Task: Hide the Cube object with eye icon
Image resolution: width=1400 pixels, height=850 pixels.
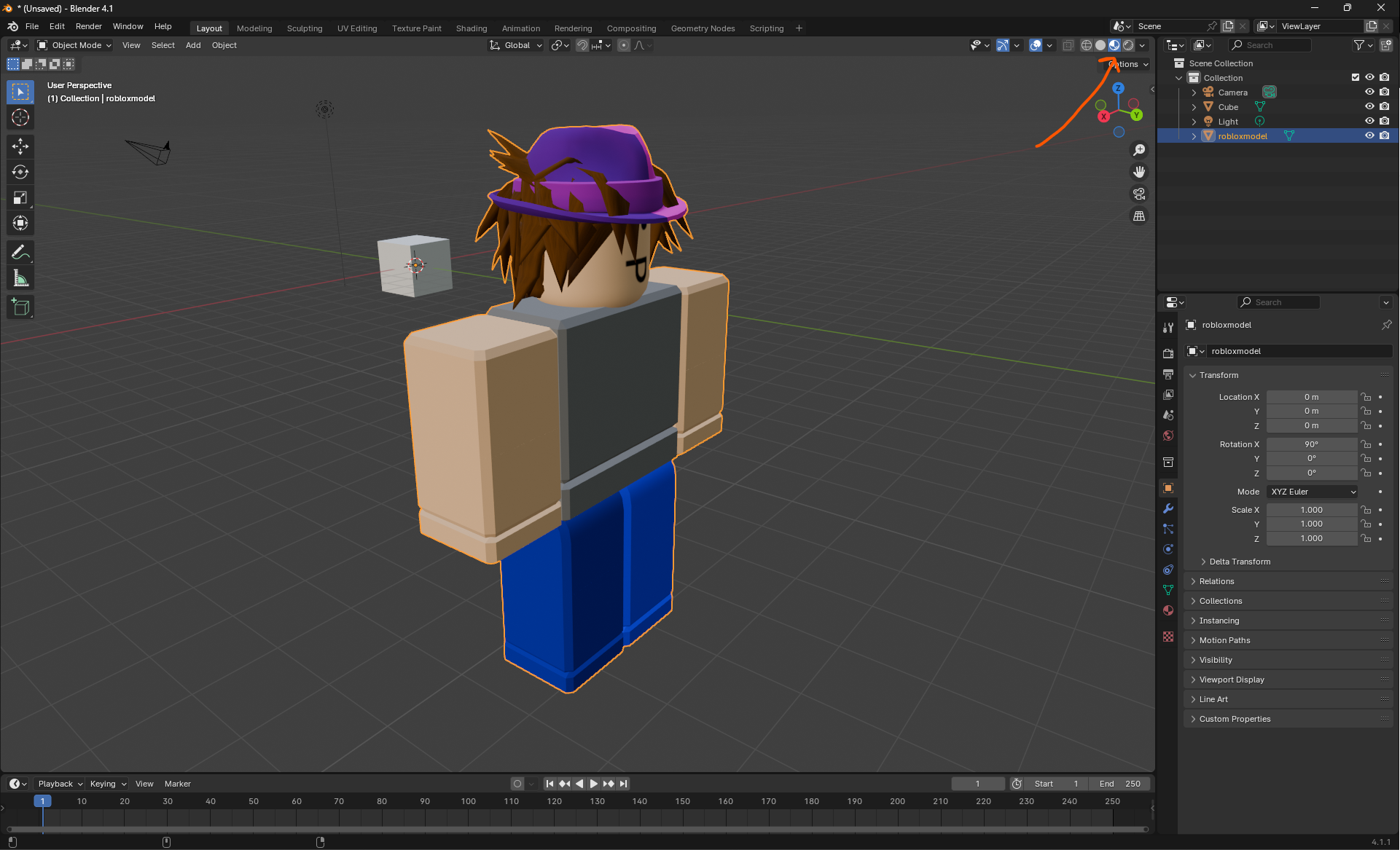Action: point(1369,106)
